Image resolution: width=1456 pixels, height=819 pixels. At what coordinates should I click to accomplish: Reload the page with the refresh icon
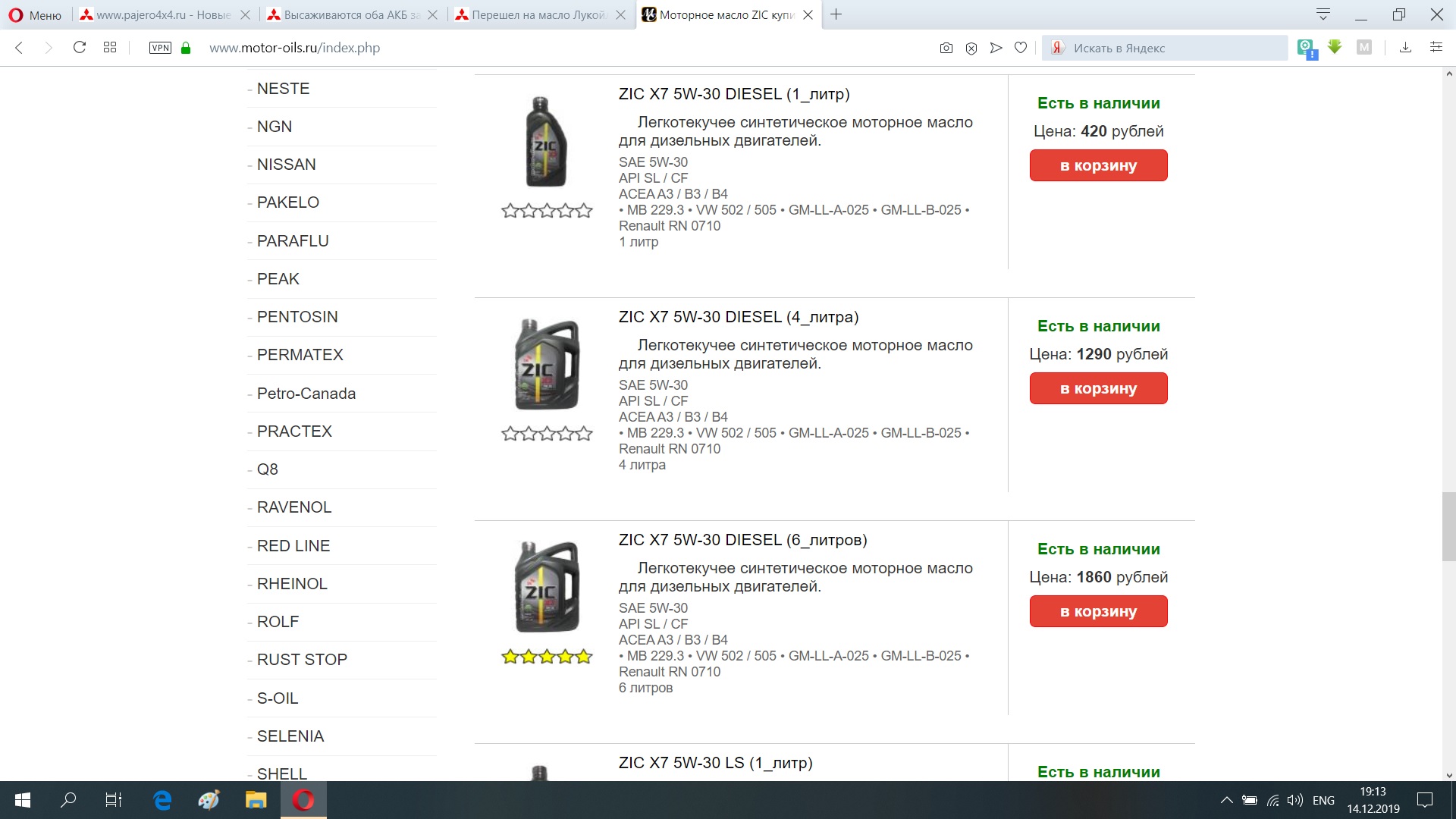[x=79, y=48]
